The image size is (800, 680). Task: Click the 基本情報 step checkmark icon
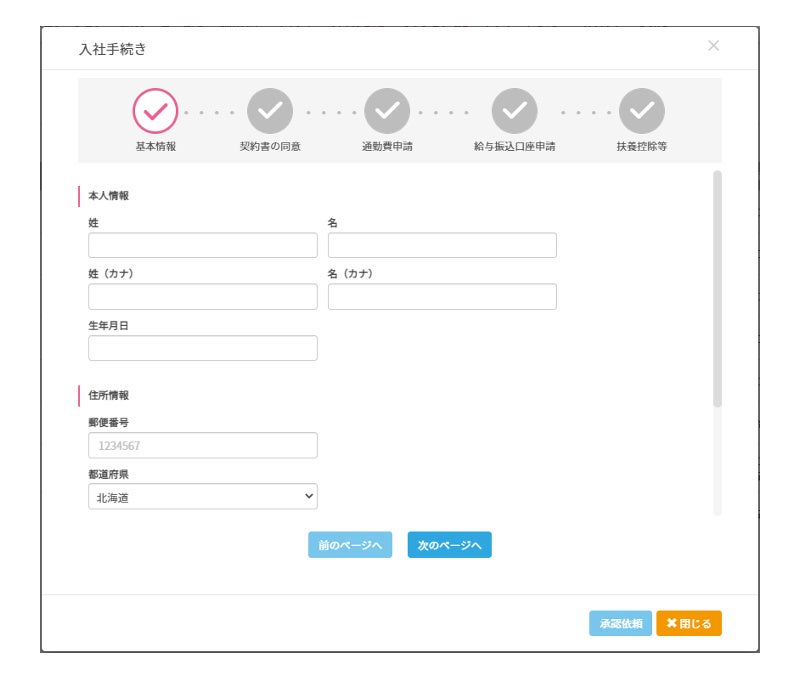(155, 112)
